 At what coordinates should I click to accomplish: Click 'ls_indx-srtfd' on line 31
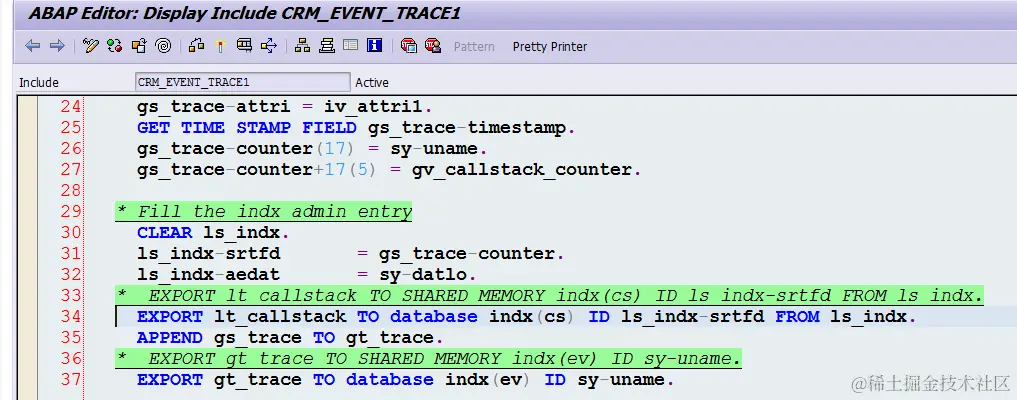pos(208,254)
